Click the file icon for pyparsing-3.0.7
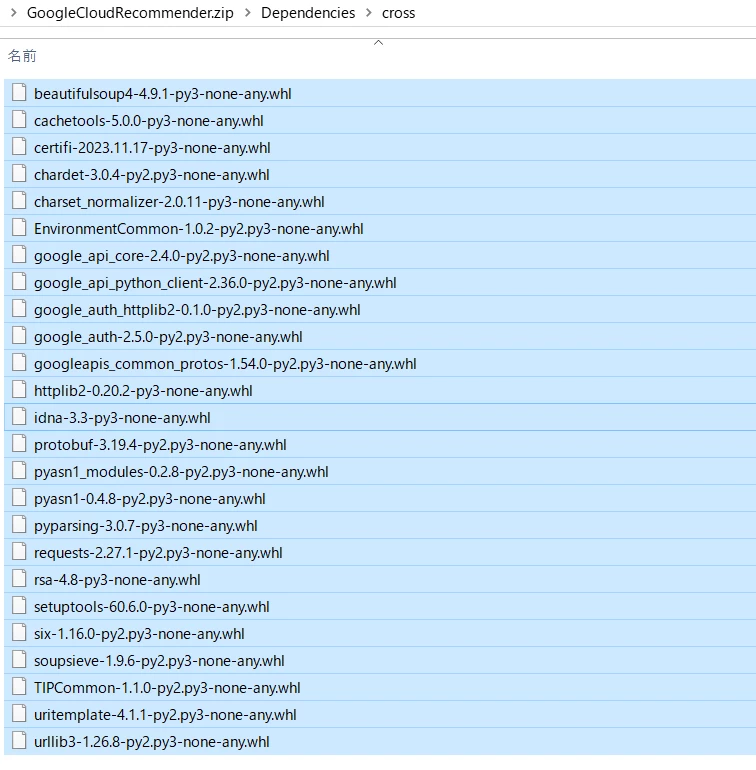Viewport: 756px width, 770px height. [19, 524]
